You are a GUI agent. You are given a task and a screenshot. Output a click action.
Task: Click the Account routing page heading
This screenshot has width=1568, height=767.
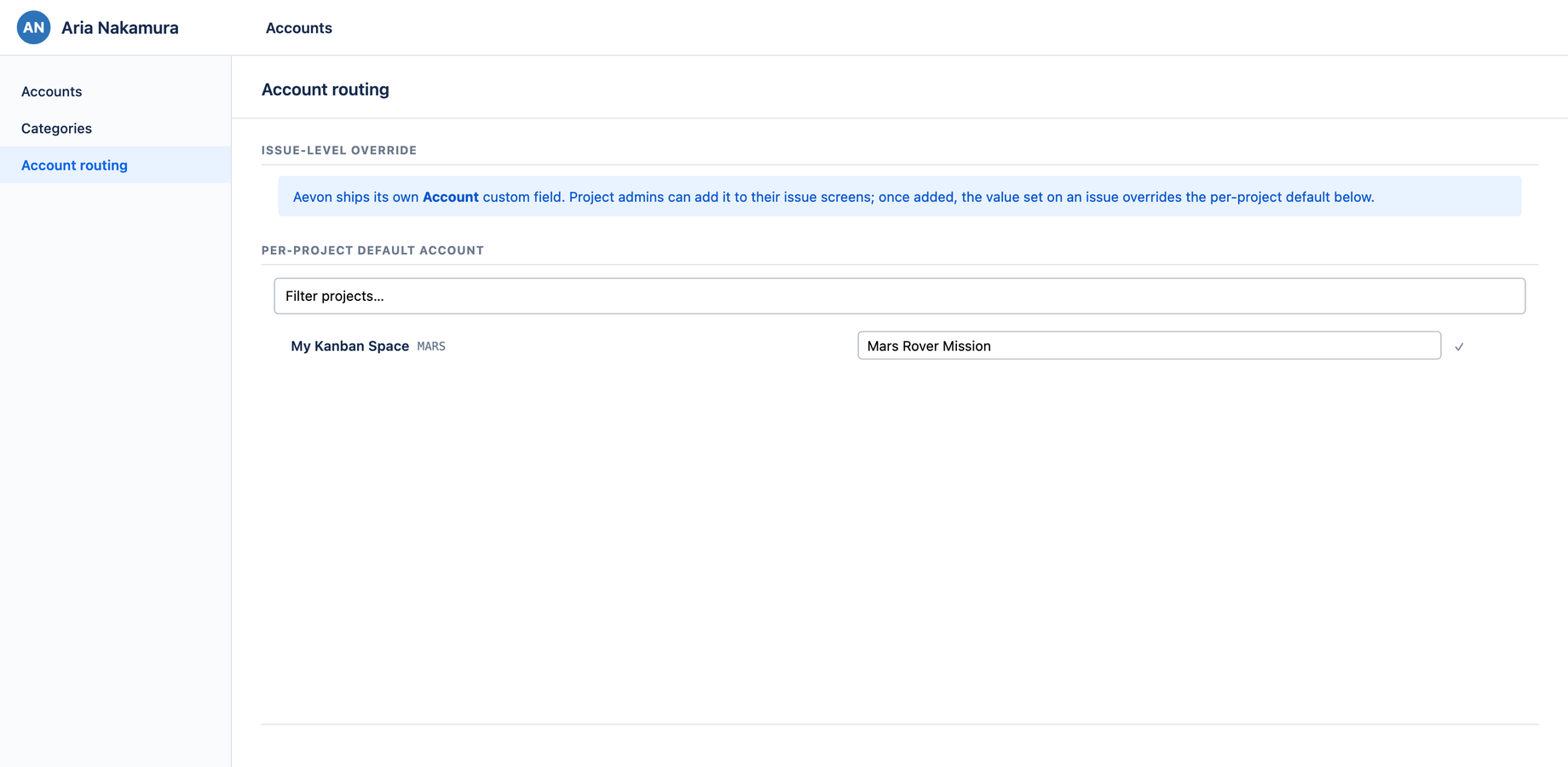click(x=325, y=89)
